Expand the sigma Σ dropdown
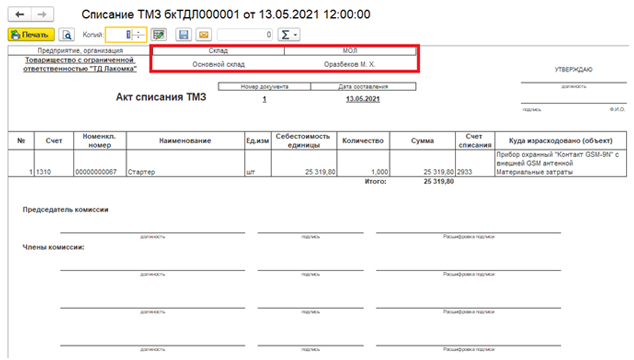This screenshot has width=634, height=360. click(289, 35)
